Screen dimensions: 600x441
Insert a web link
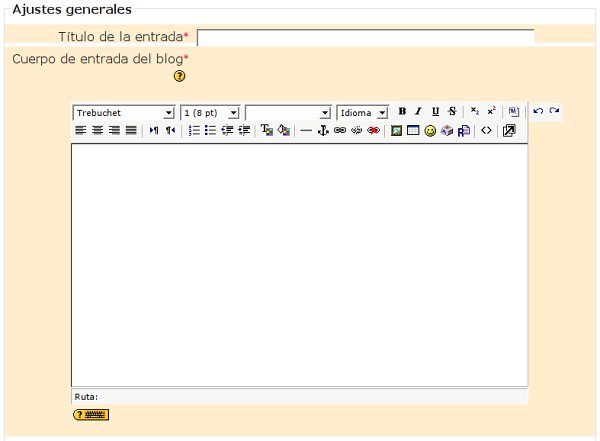pyautogui.click(x=340, y=131)
